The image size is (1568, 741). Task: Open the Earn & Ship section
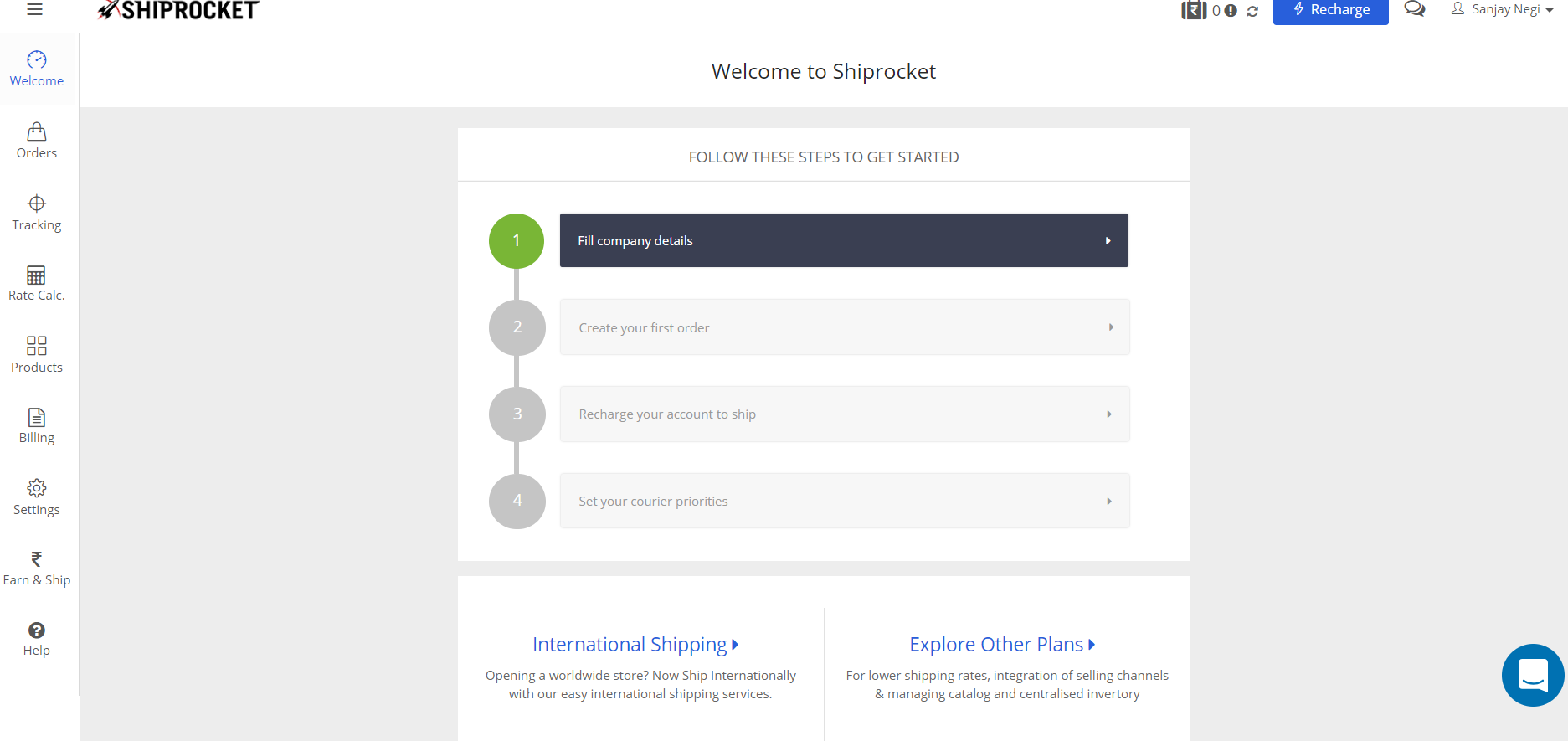pyautogui.click(x=37, y=568)
